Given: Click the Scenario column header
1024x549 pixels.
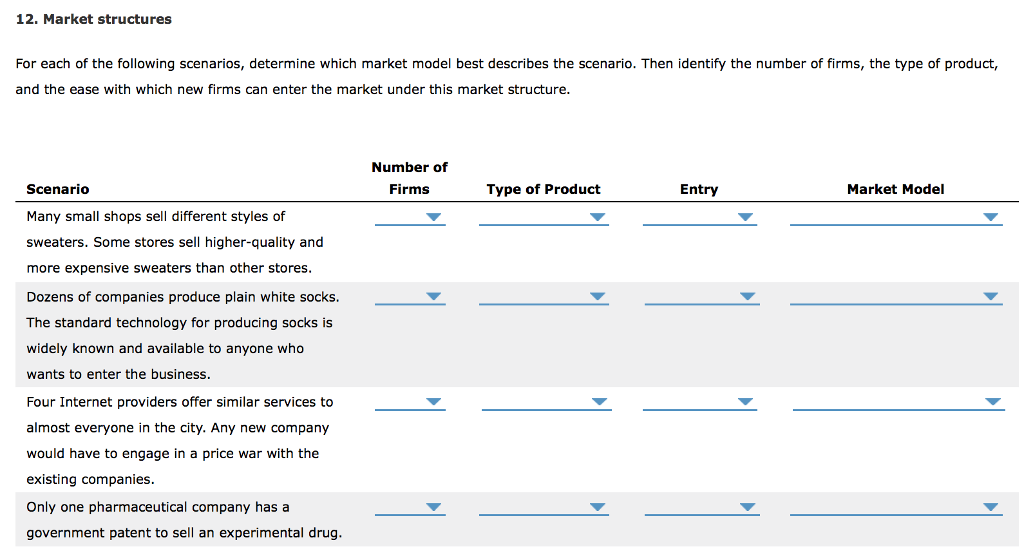Looking at the screenshot, I should pyautogui.click(x=58, y=189).
